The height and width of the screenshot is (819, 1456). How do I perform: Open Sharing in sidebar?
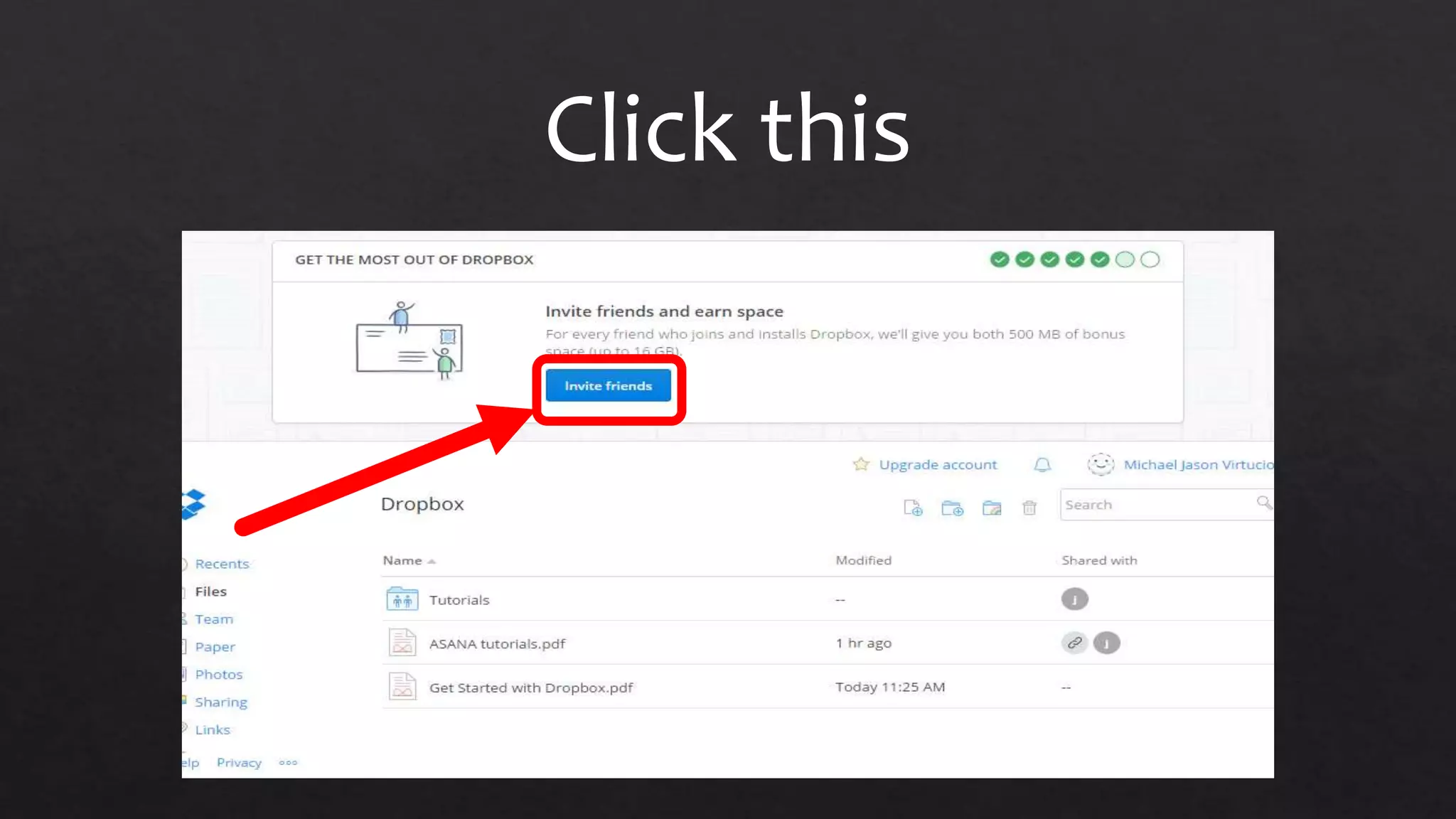pyautogui.click(x=221, y=702)
